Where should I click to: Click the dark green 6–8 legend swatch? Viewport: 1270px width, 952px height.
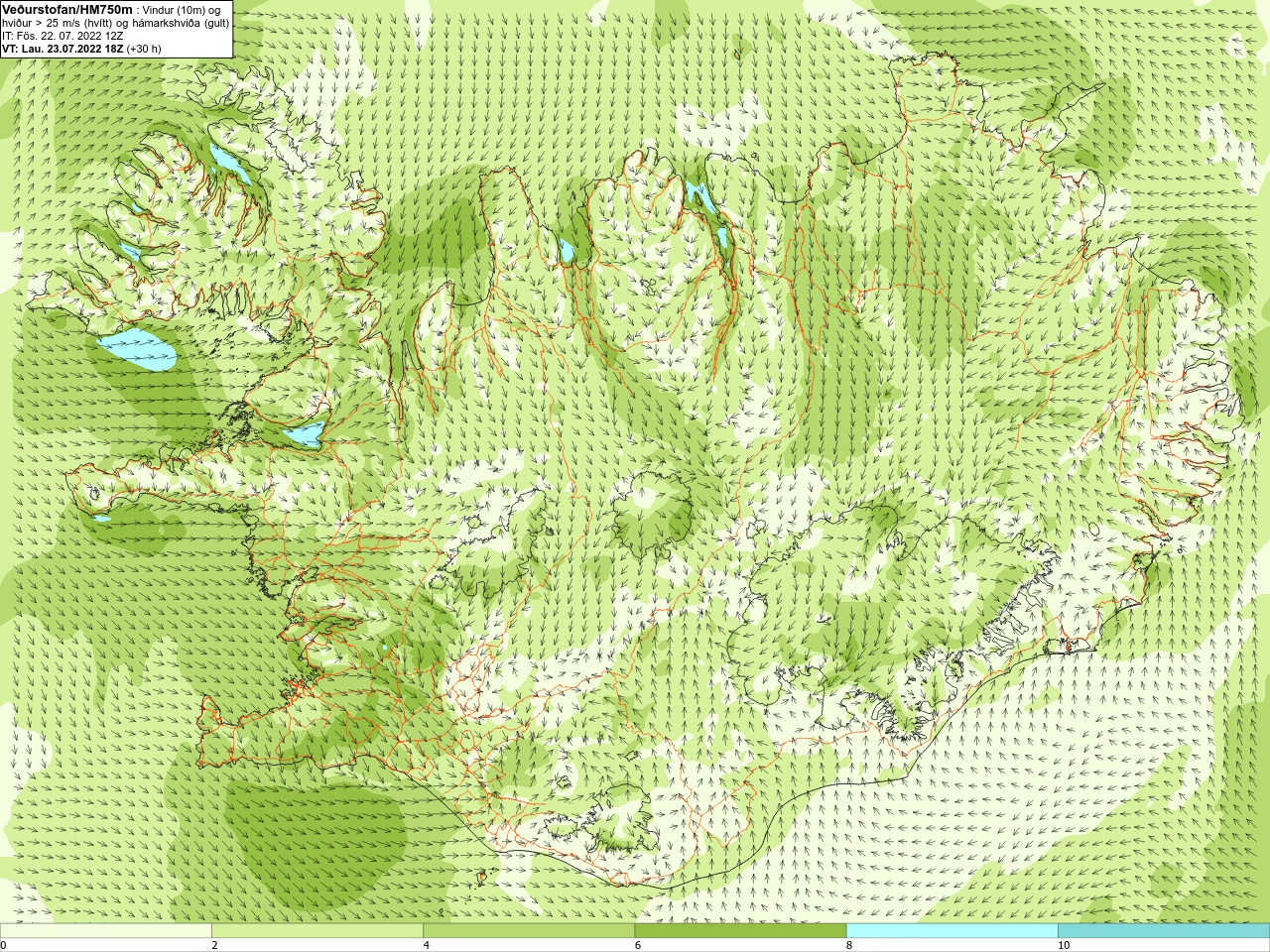point(740,931)
